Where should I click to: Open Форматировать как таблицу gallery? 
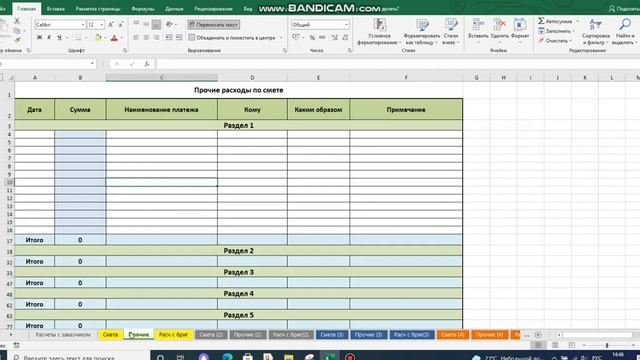(422, 32)
